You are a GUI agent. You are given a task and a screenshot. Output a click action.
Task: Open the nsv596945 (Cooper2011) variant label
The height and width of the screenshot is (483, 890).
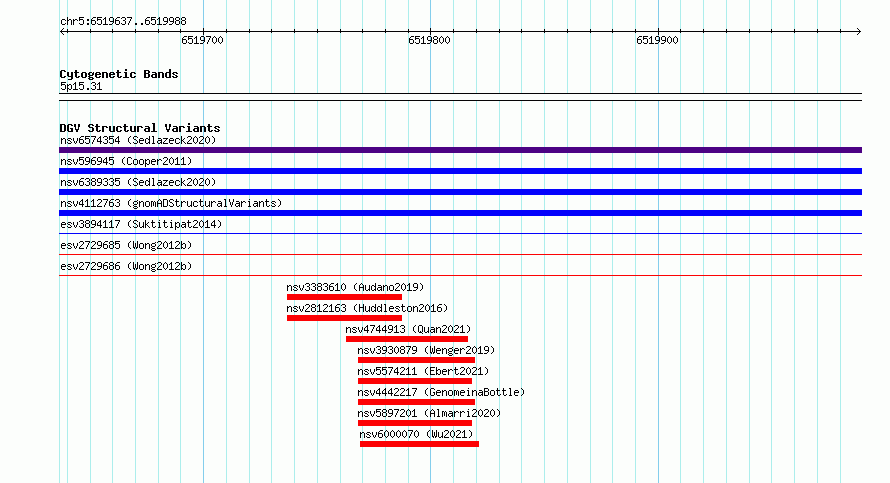coord(126,161)
